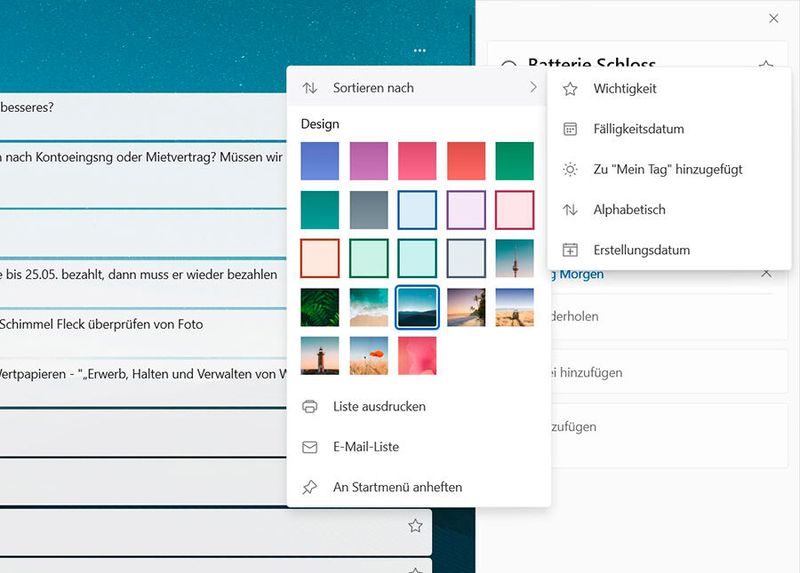Viewport: 800px width, 573px height.
Task: Close the task detail pane
Action: click(x=773, y=18)
